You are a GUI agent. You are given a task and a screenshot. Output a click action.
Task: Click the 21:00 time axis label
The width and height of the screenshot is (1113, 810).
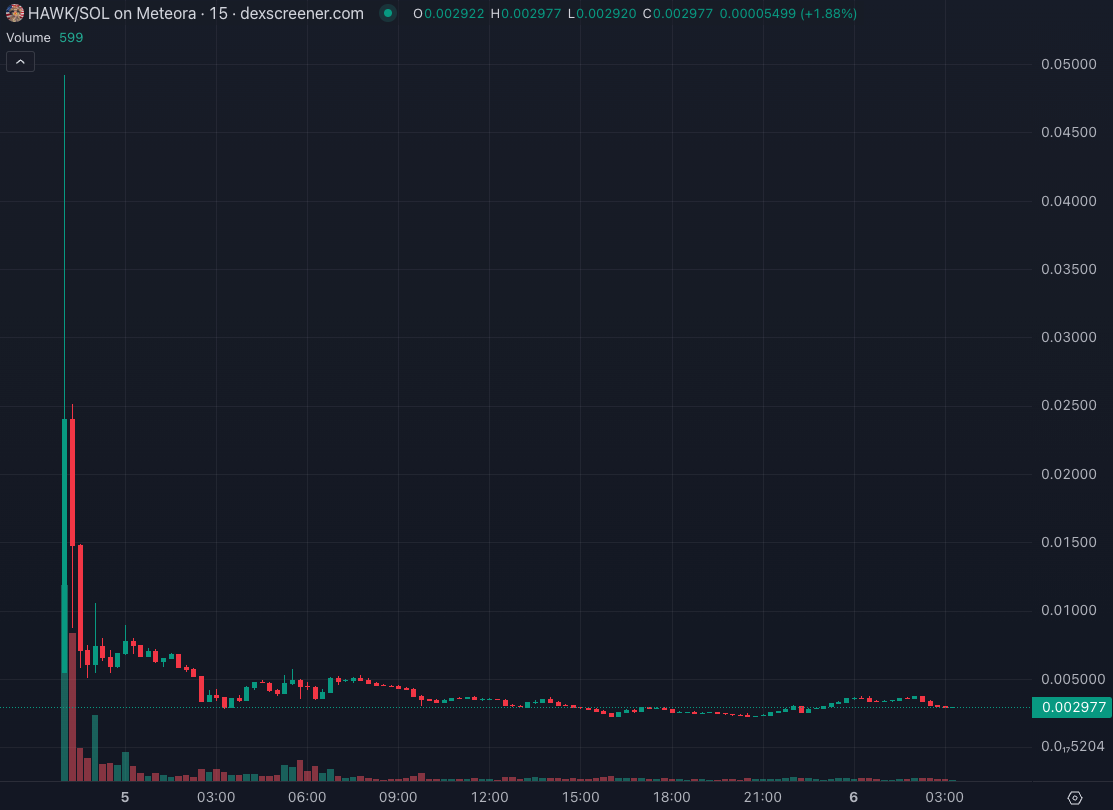(762, 797)
